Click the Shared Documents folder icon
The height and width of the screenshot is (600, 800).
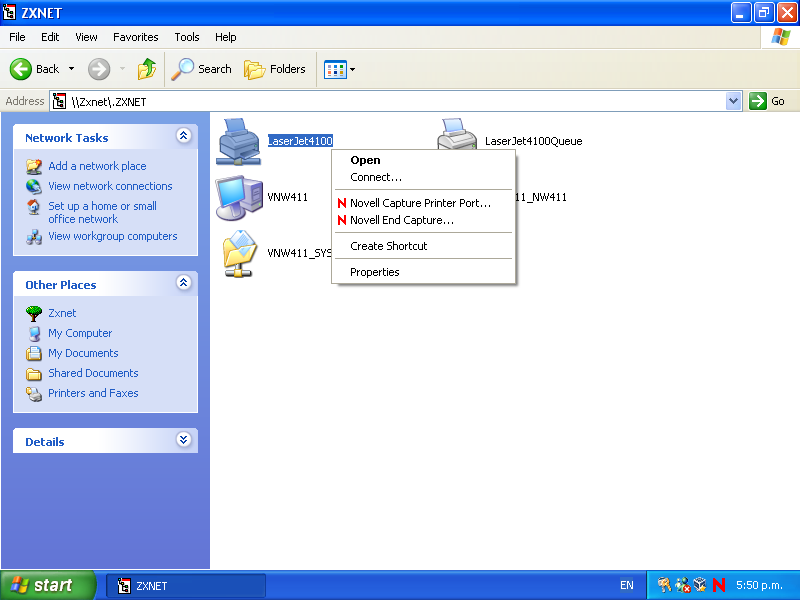(34, 374)
